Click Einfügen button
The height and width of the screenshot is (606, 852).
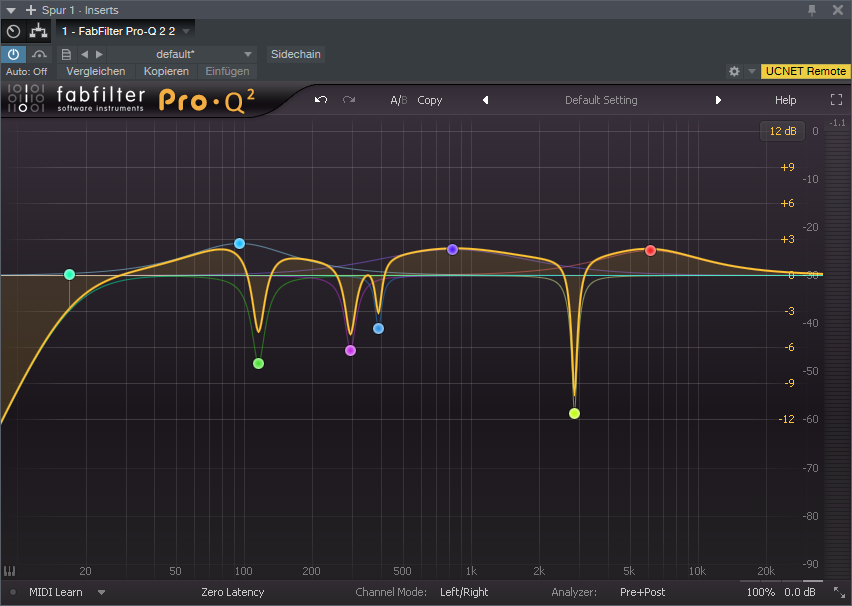pos(227,71)
